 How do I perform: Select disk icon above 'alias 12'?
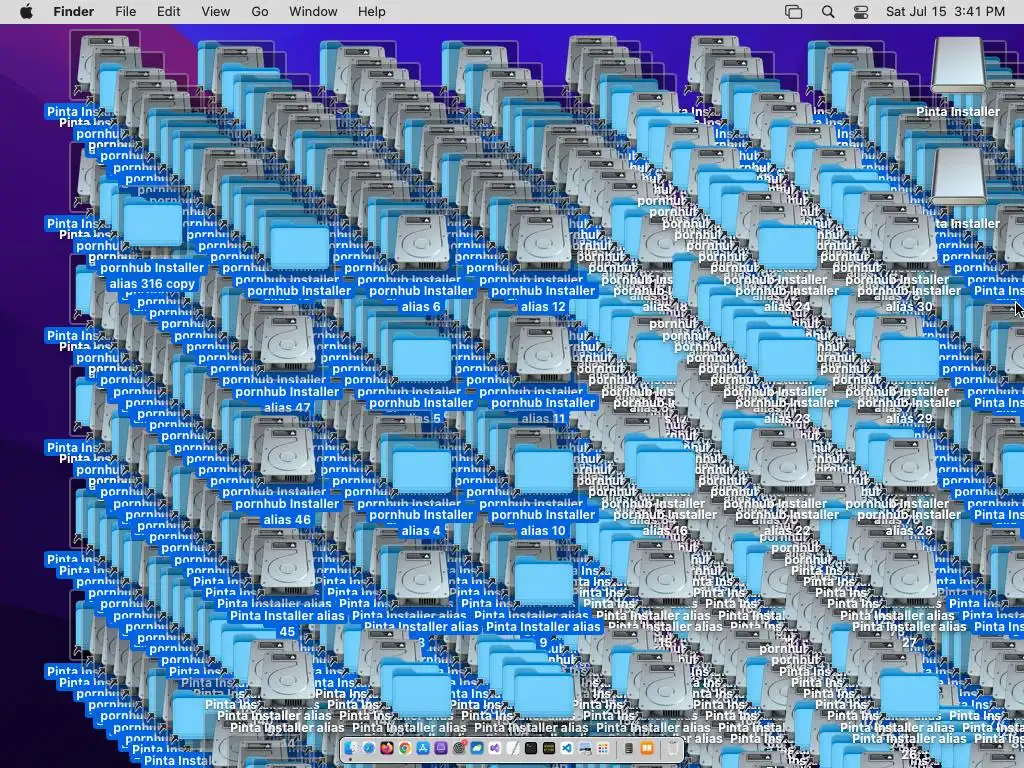(x=543, y=243)
